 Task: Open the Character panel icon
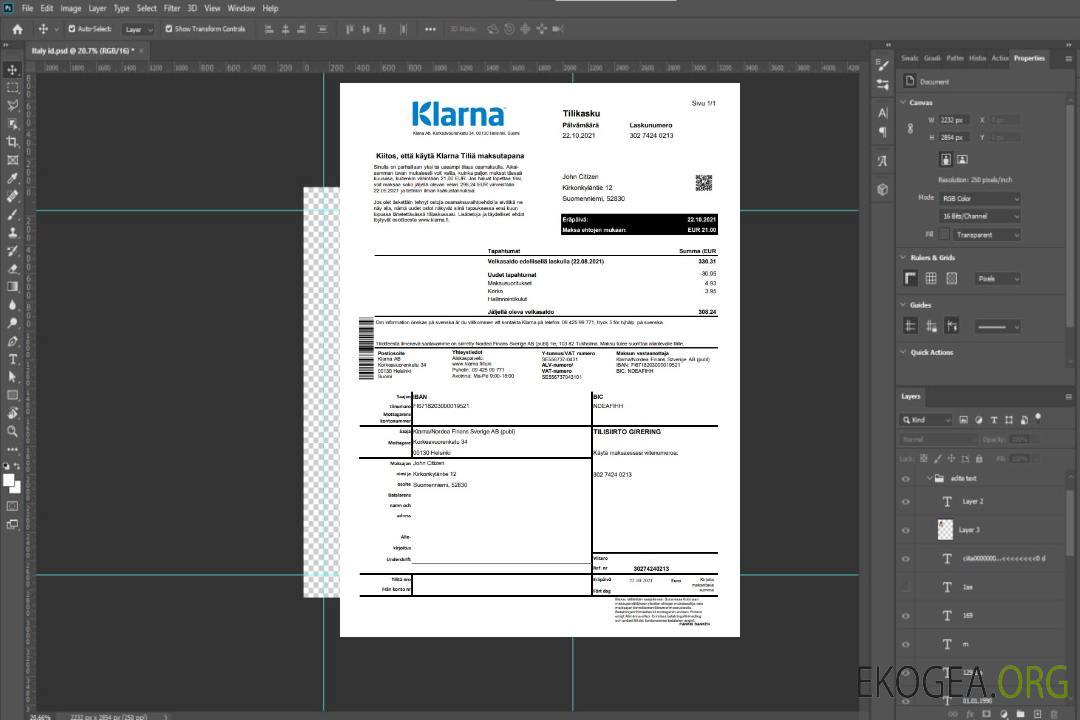883,113
